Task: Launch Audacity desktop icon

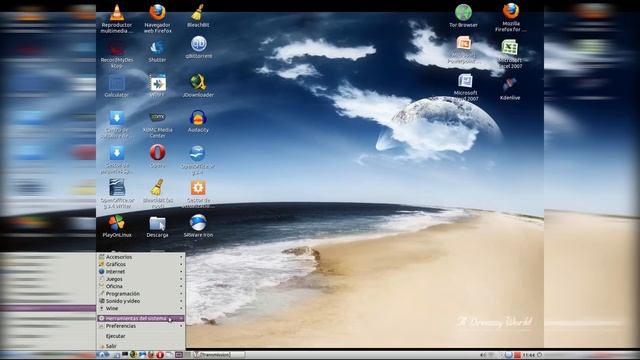Action: pyautogui.click(x=198, y=118)
